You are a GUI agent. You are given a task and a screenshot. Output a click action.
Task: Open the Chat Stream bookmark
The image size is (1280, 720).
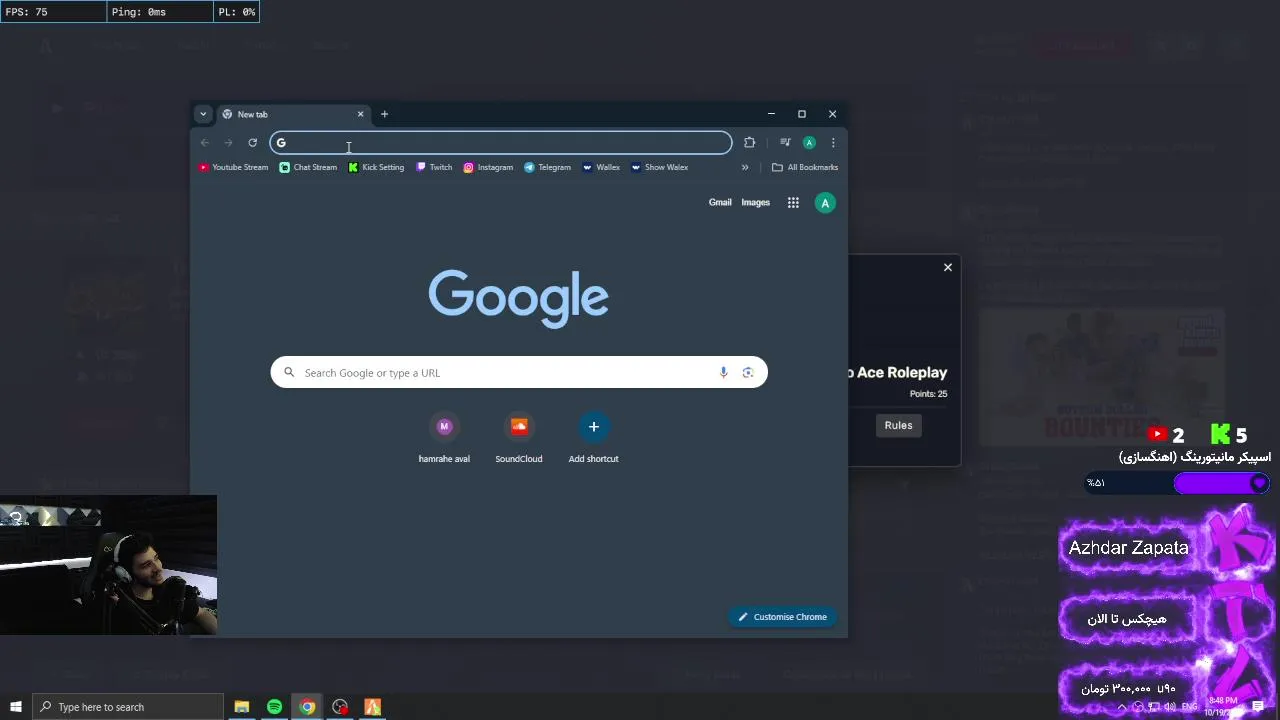(x=308, y=167)
